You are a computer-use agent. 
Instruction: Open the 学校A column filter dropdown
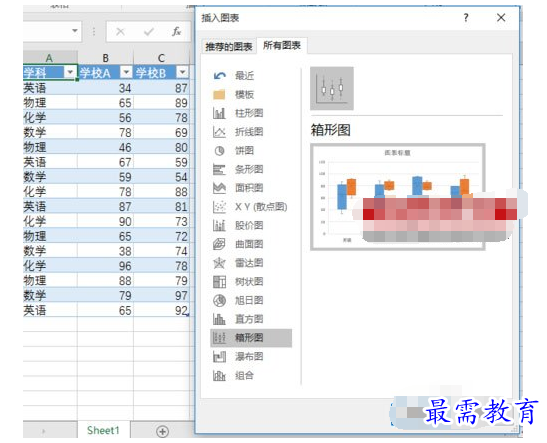click(126, 72)
